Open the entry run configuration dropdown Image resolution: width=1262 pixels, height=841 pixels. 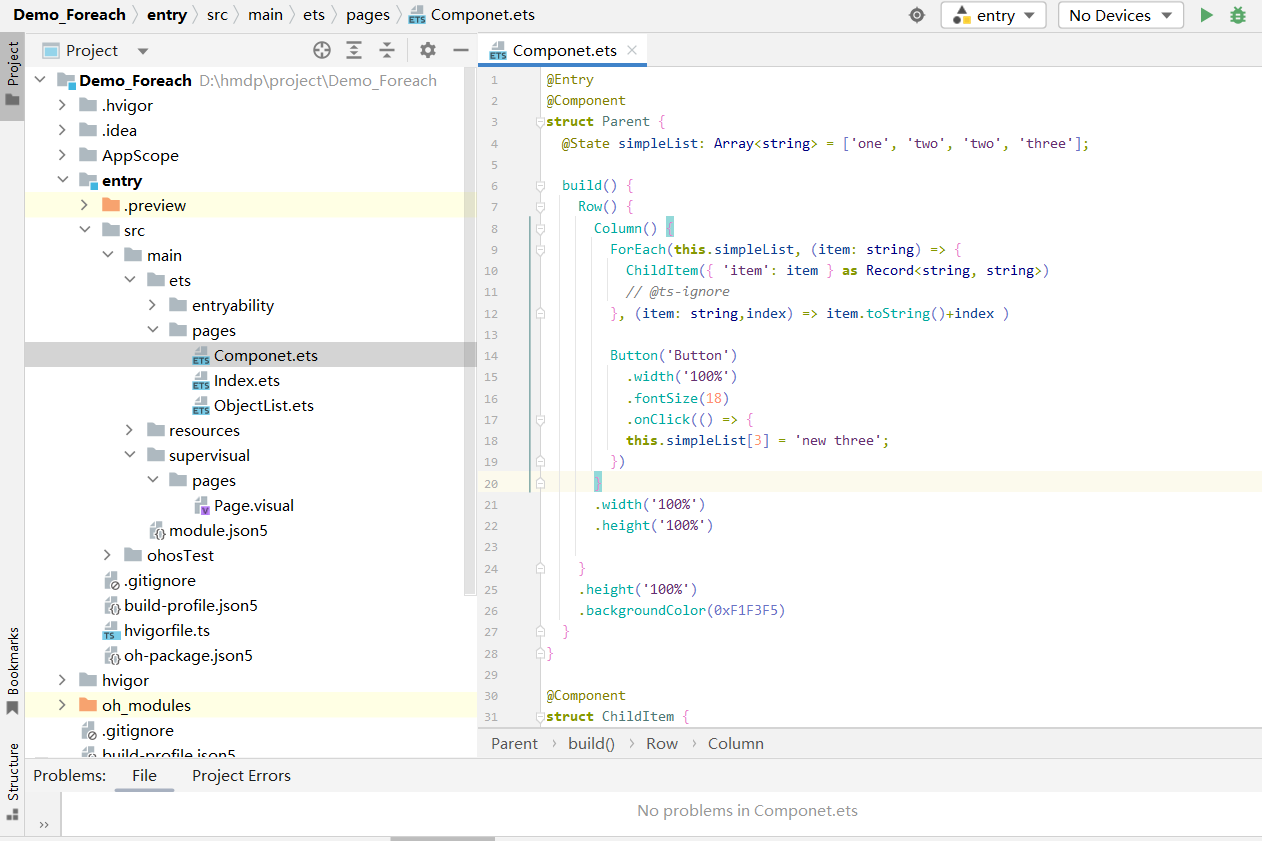point(993,15)
